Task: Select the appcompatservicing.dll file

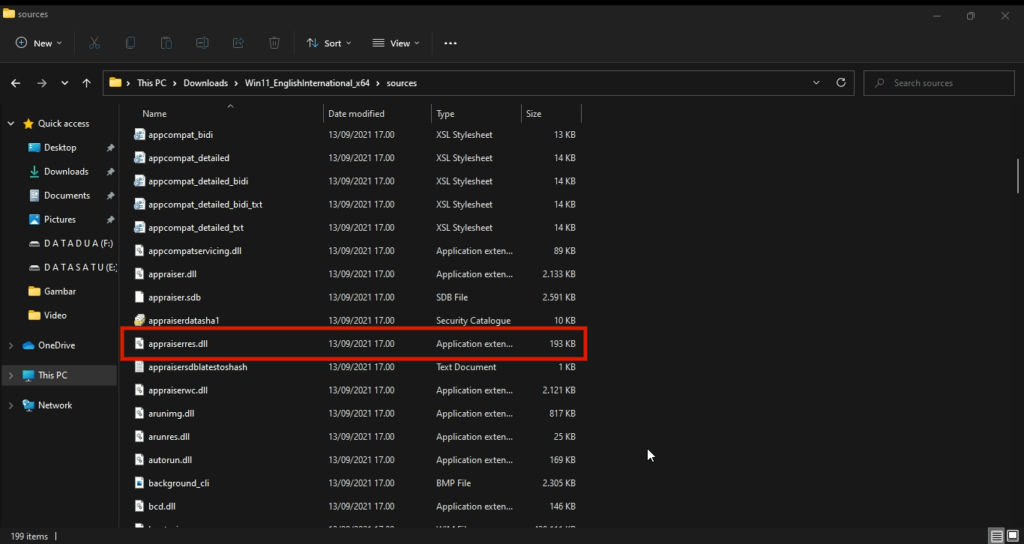Action: point(355,251)
